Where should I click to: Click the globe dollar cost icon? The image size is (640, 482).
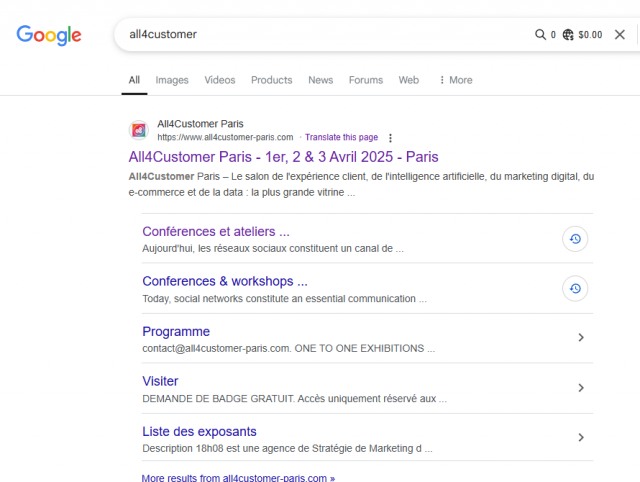[x=568, y=35]
